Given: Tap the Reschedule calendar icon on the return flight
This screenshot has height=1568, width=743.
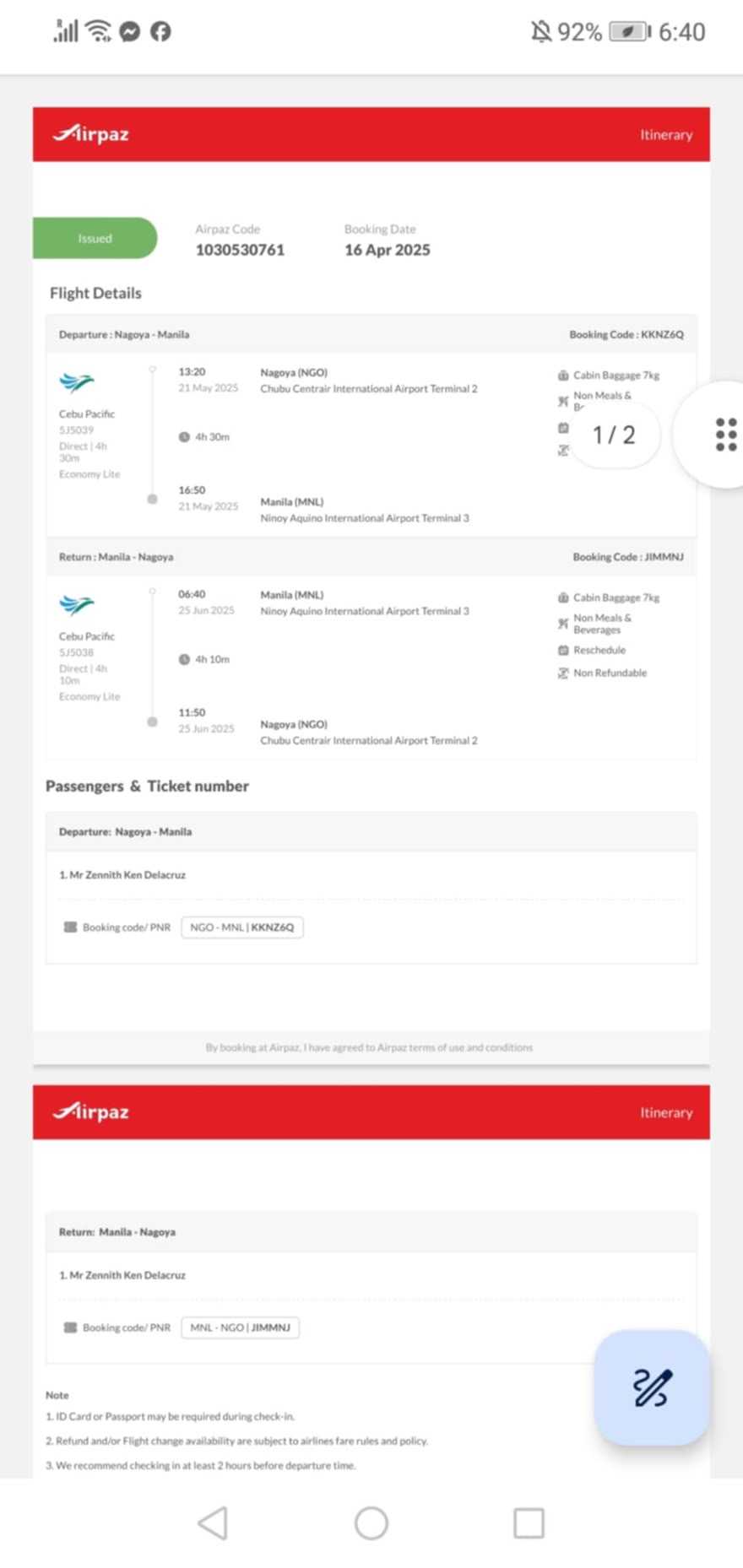Looking at the screenshot, I should coord(563,650).
